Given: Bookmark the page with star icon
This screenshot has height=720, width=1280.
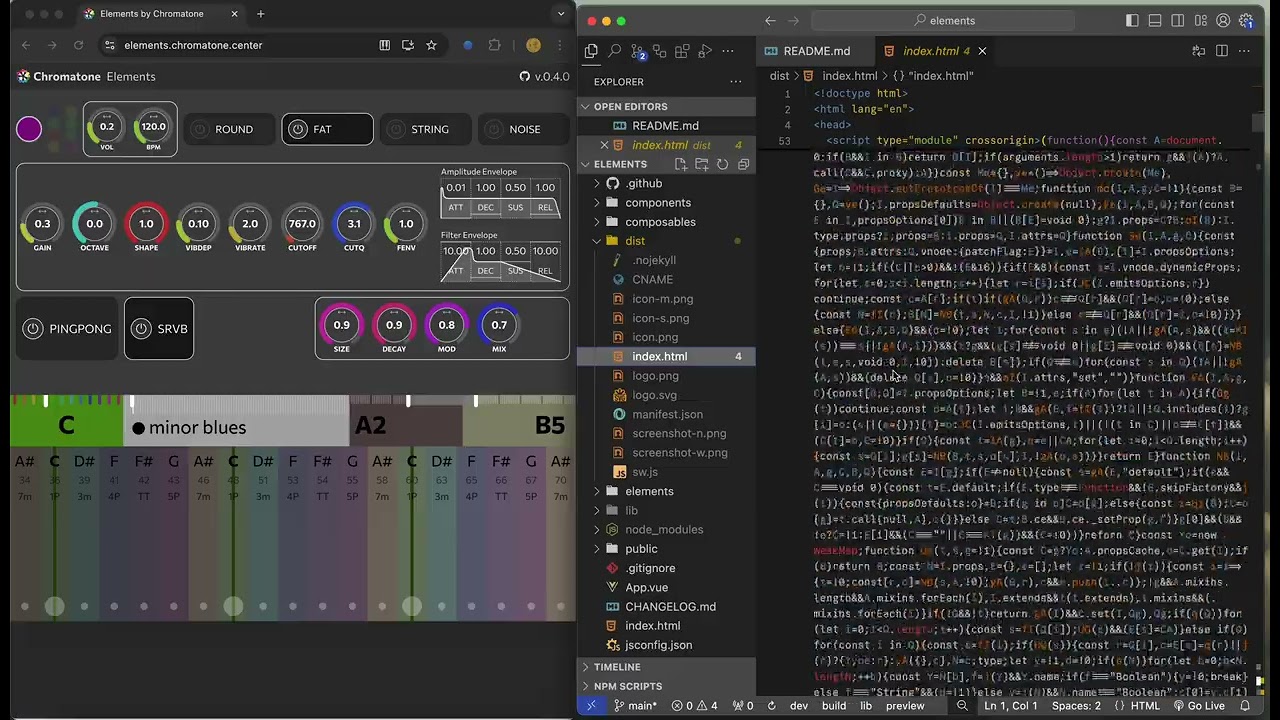Looking at the screenshot, I should tap(431, 45).
